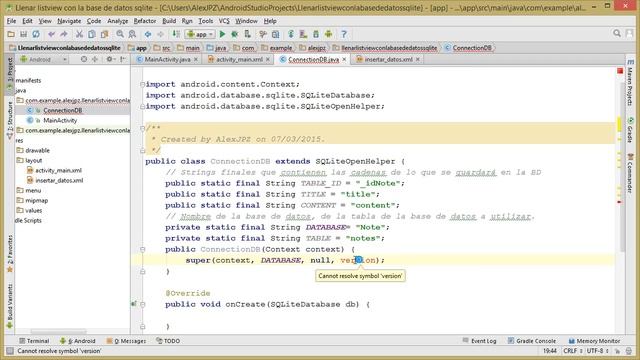Viewport: 640px width, 360px height.
Task: Open the 6: Android tool window
Action: [78, 341]
